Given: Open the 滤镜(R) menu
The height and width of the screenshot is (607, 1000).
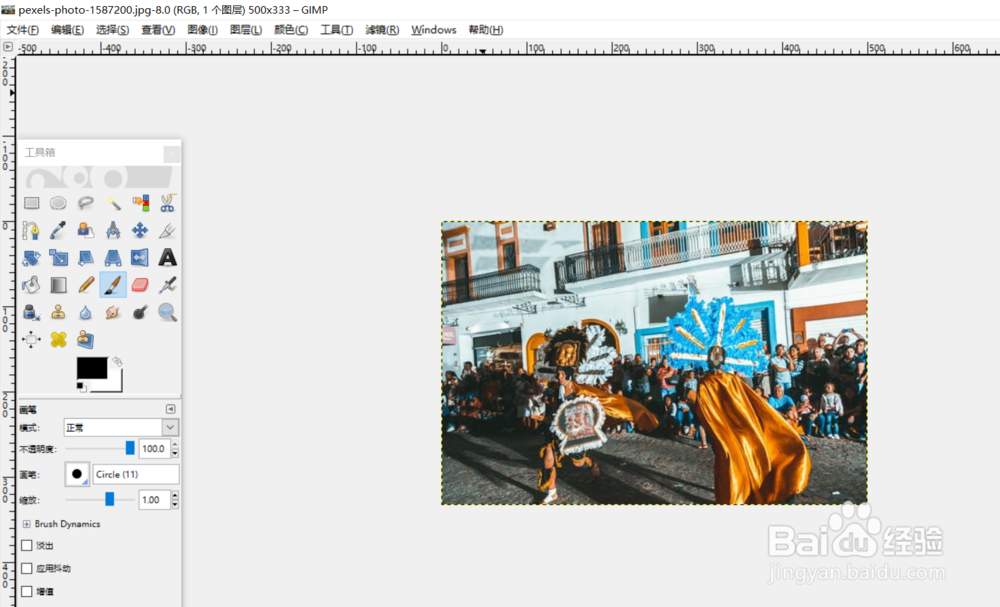Looking at the screenshot, I should [x=382, y=30].
